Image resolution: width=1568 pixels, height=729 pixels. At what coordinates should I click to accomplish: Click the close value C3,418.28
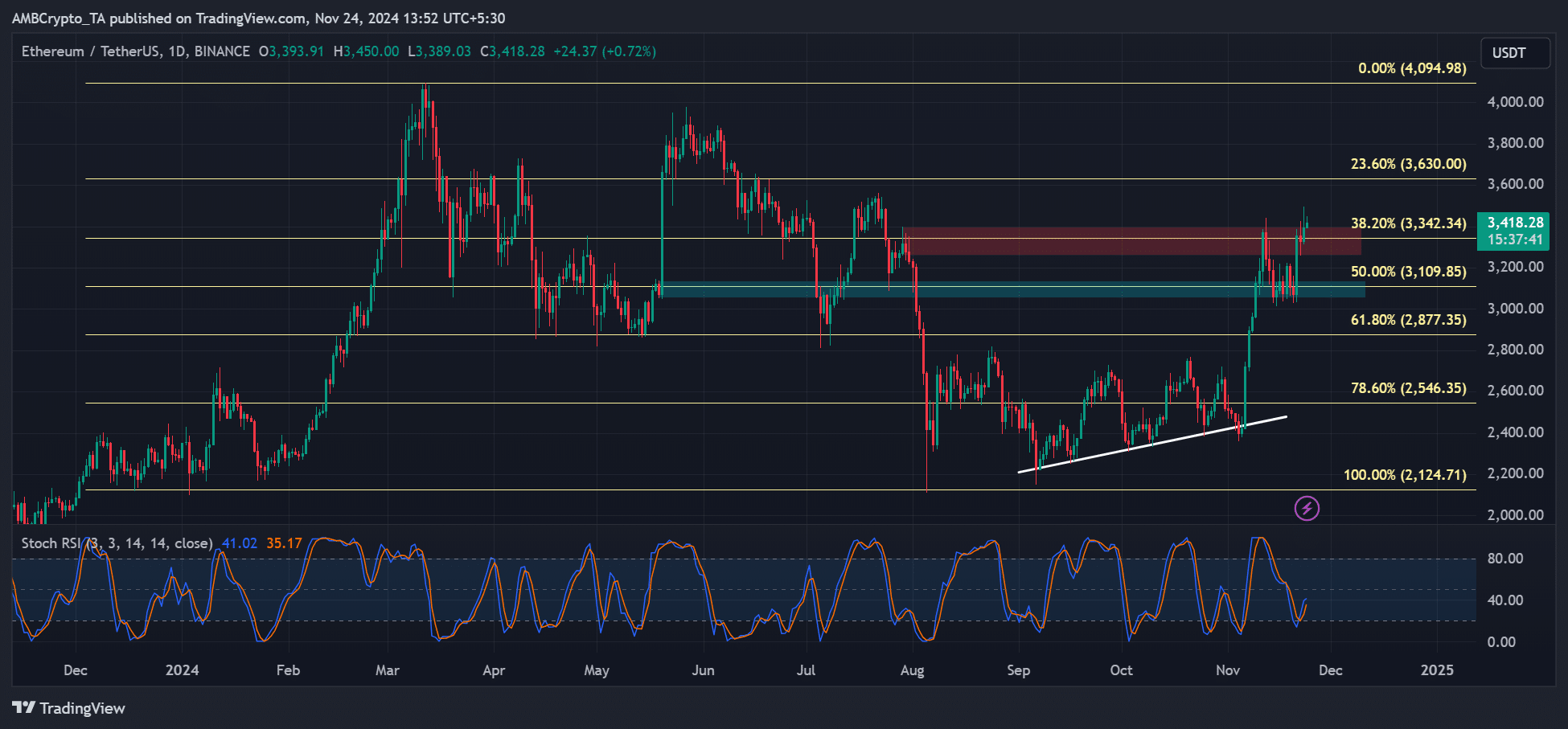[x=512, y=51]
